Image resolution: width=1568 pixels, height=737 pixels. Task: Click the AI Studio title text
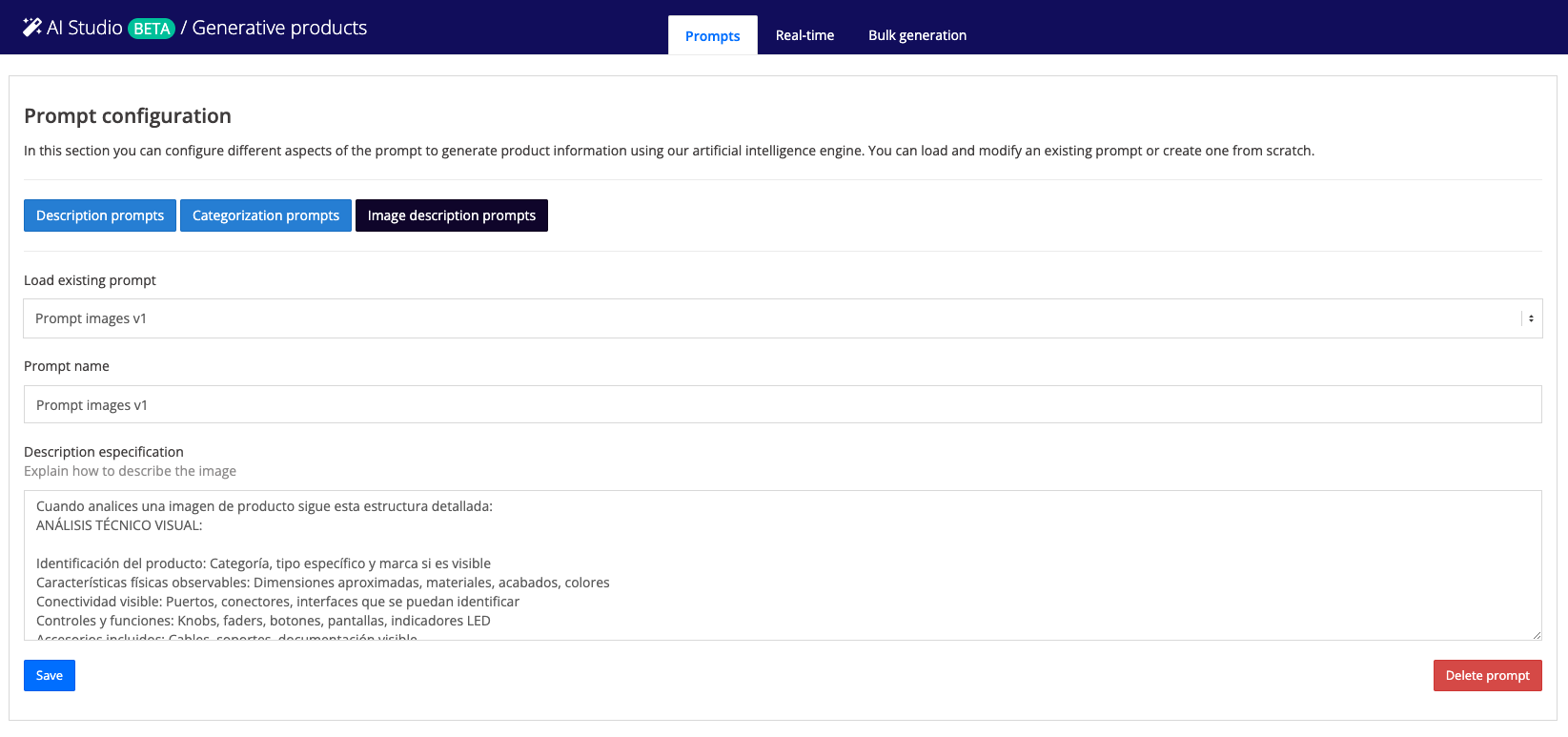(85, 28)
